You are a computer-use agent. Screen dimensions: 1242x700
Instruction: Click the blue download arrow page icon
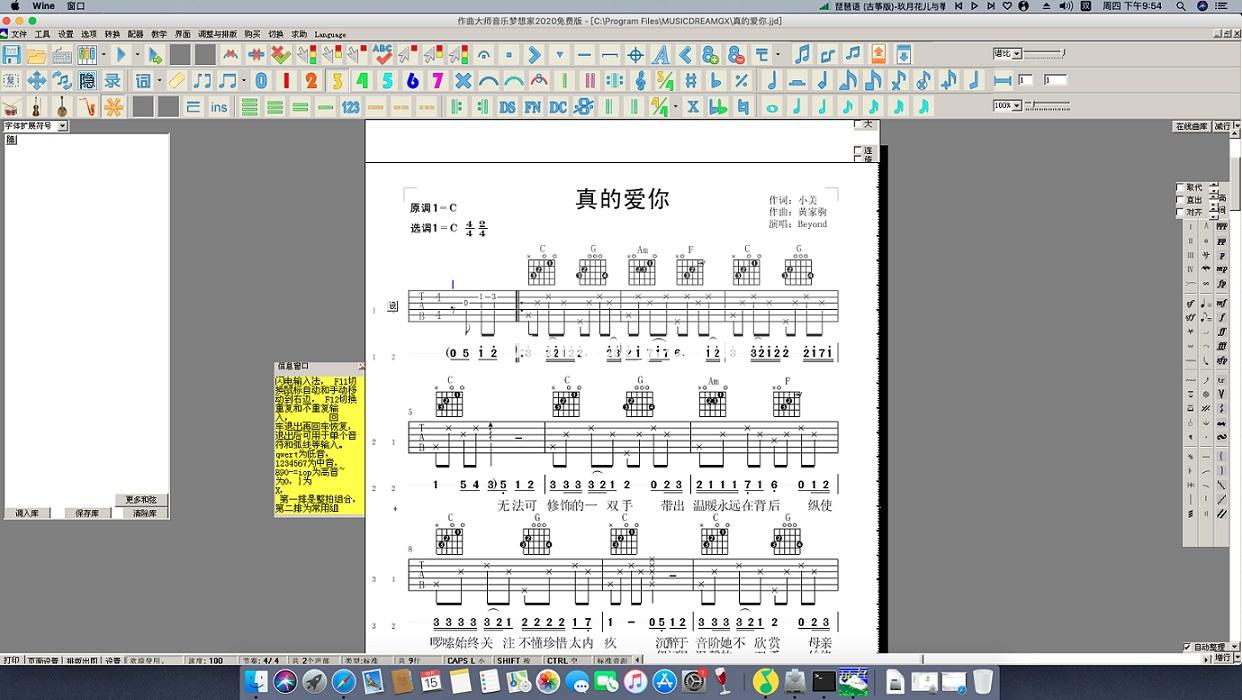(x=903, y=54)
